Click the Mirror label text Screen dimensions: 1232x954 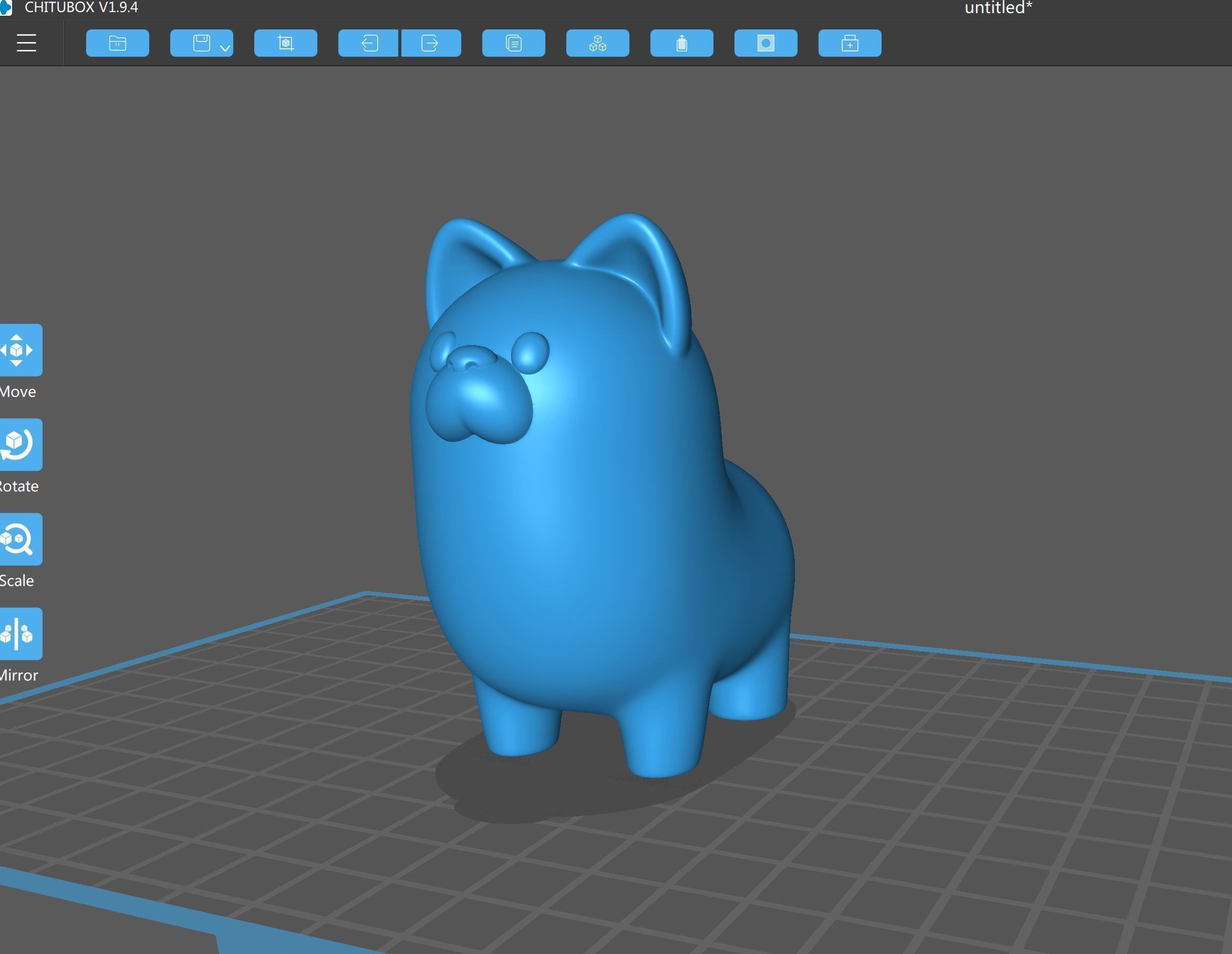click(19, 675)
